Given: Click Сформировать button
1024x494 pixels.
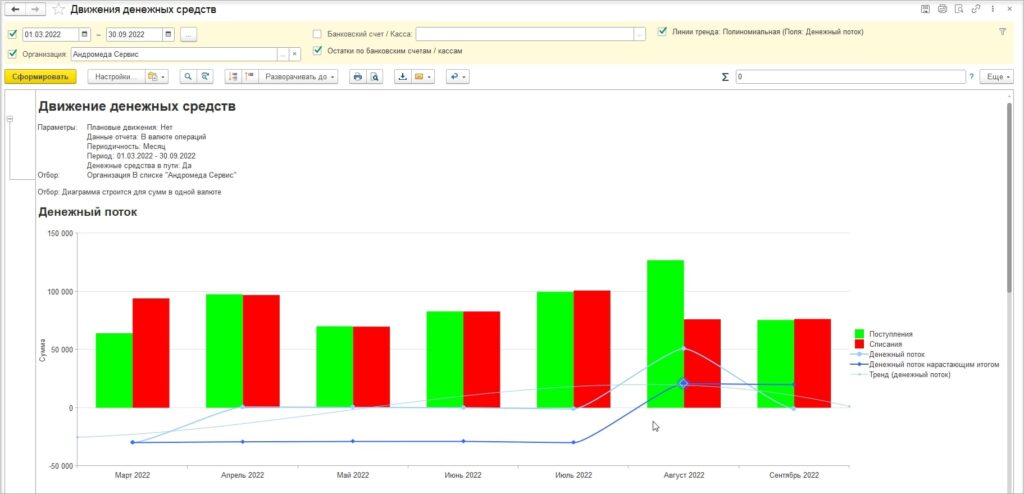Looking at the screenshot, I should (x=40, y=76).
